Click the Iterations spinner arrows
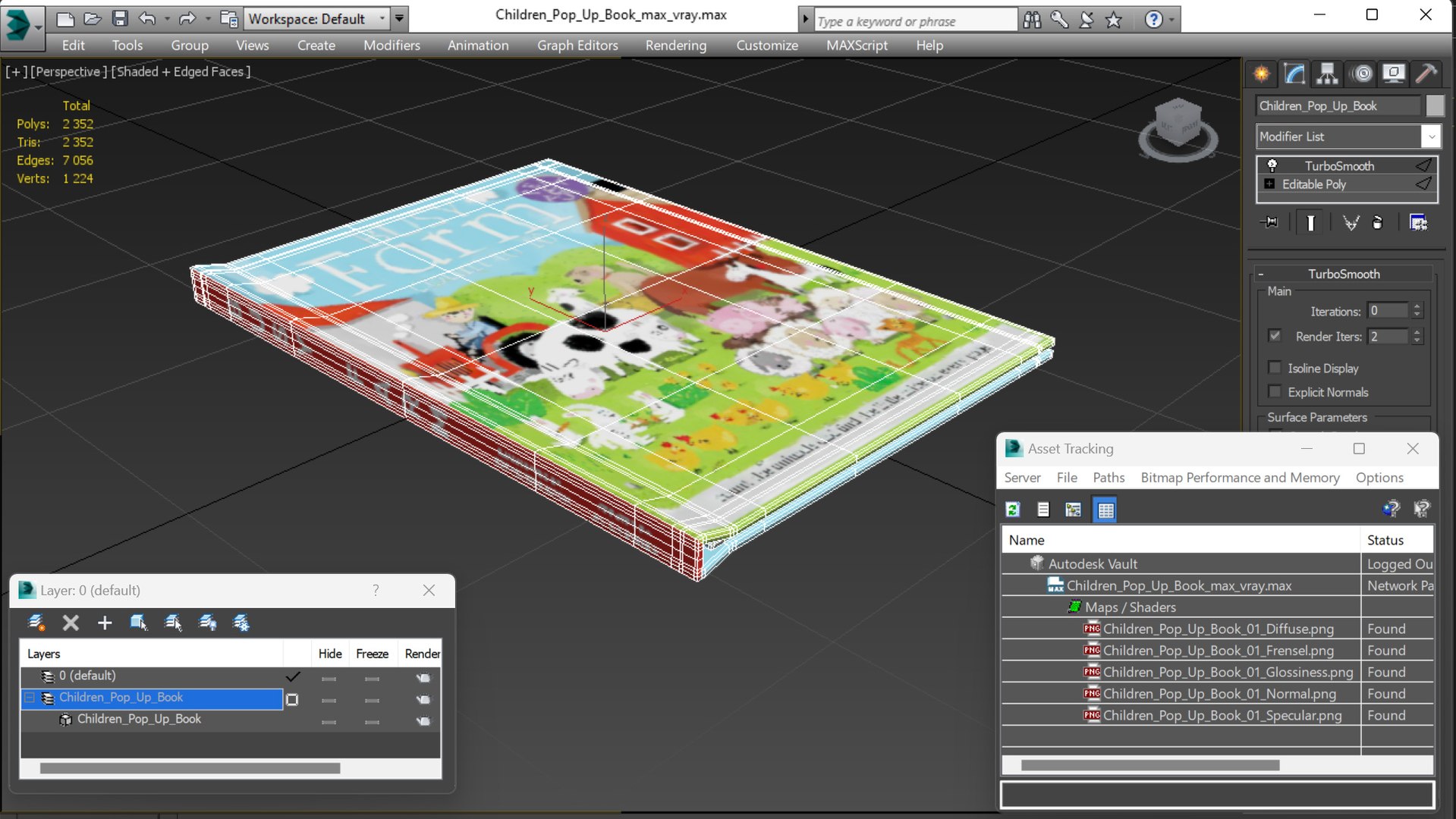 [x=1417, y=311]
